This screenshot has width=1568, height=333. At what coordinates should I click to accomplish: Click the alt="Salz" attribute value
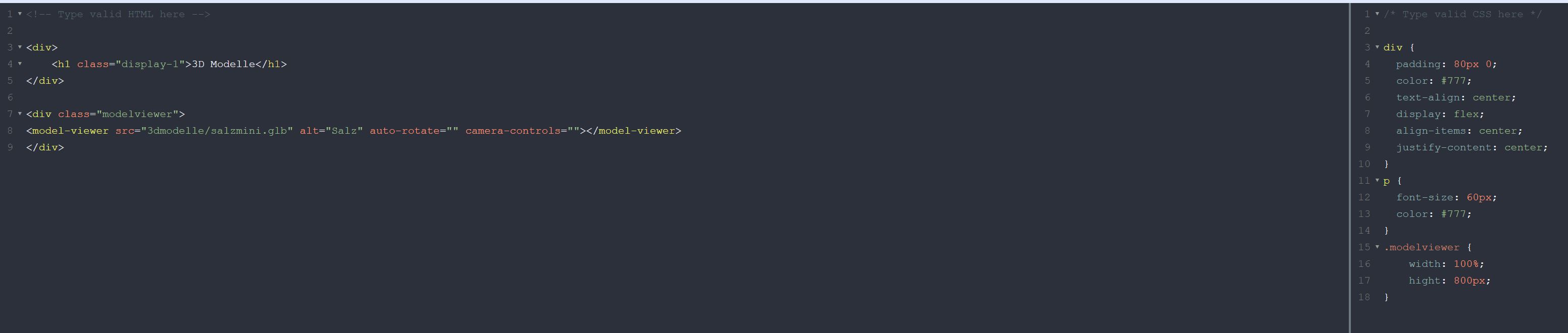[344, 131]
